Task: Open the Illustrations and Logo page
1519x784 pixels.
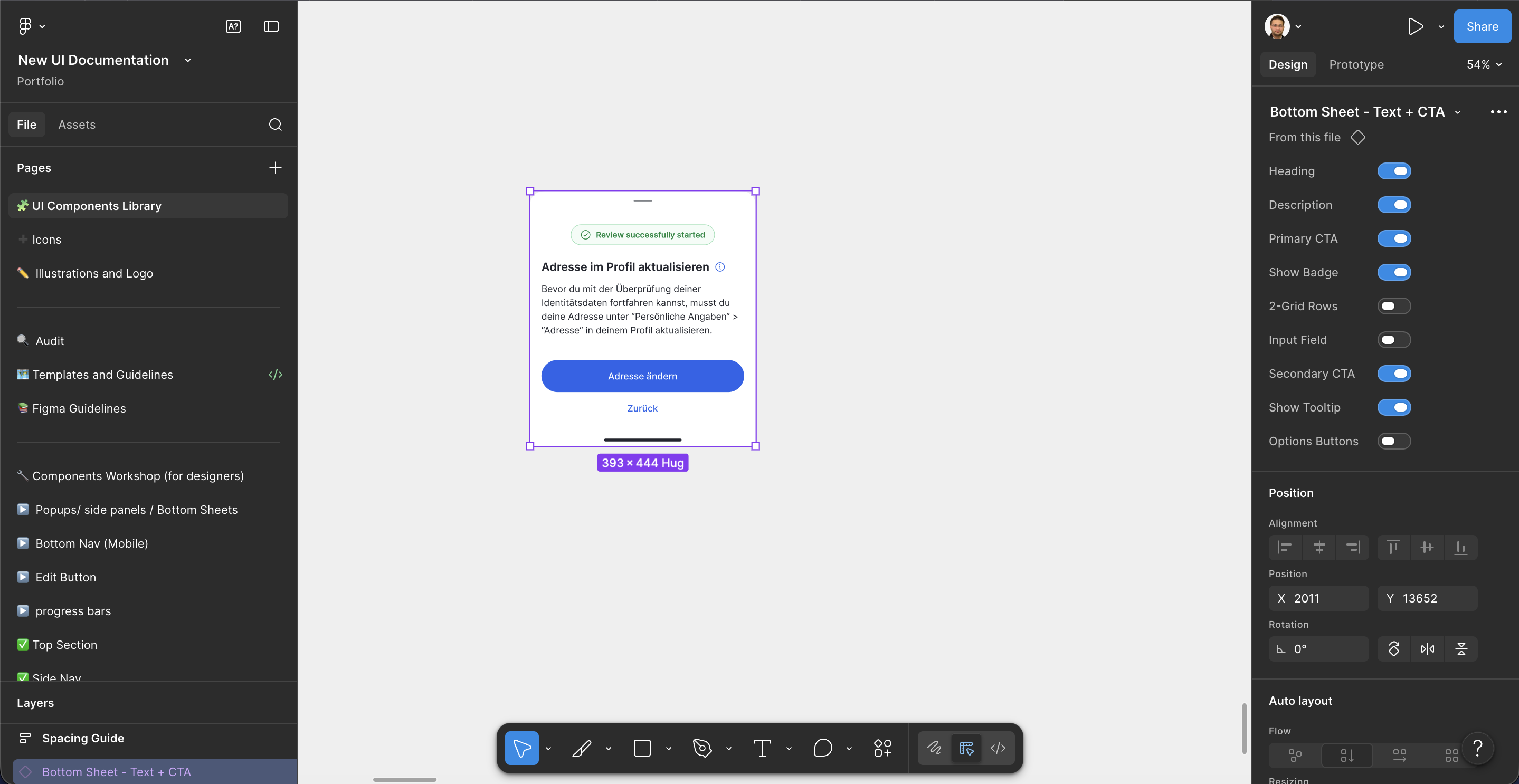Action: pos(148,273)
